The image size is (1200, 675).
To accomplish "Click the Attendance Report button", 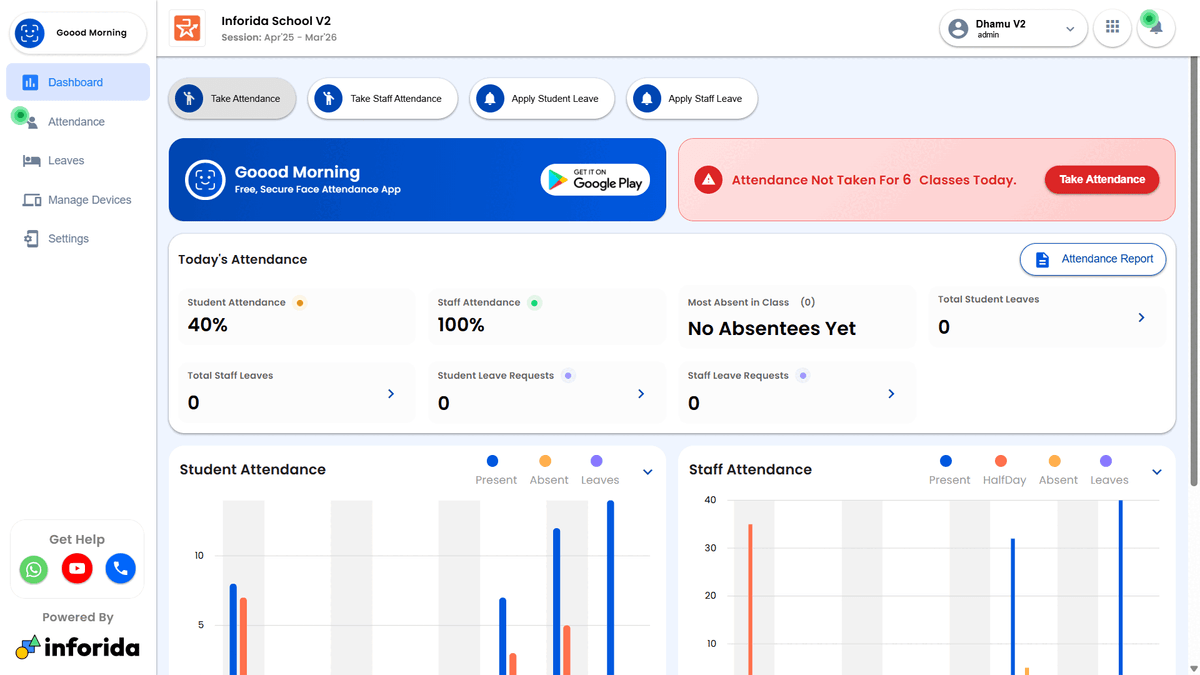I will pyautogui.click(x=1093, y=259).
